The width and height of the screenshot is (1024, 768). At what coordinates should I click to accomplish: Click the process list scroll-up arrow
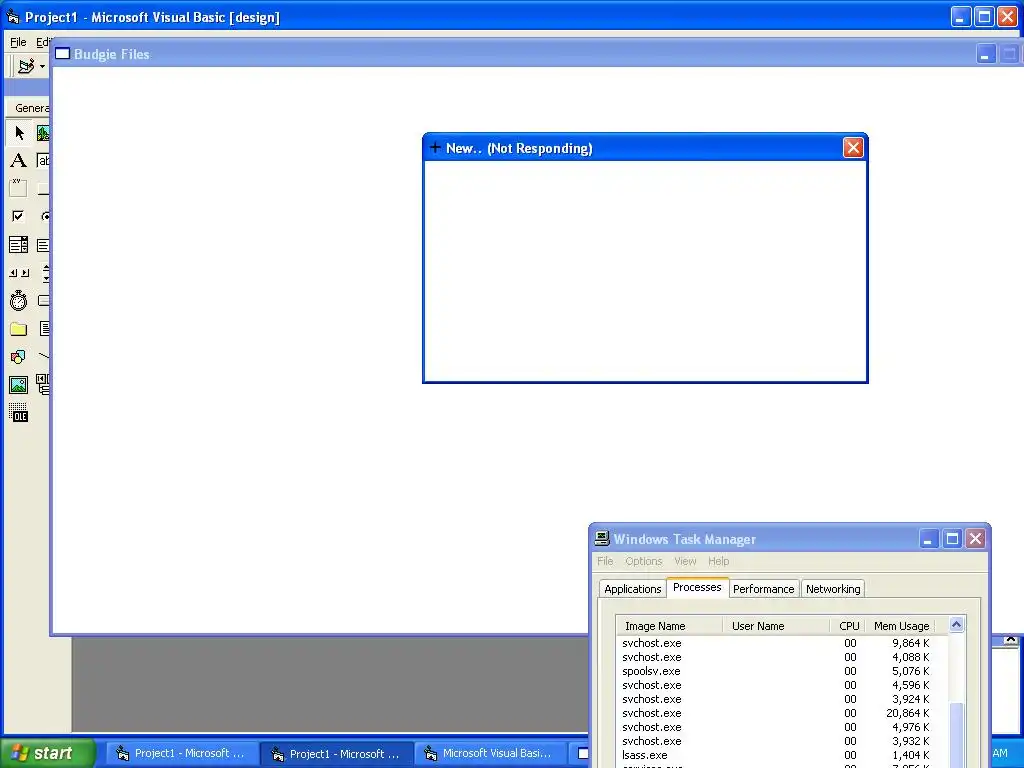956,625
